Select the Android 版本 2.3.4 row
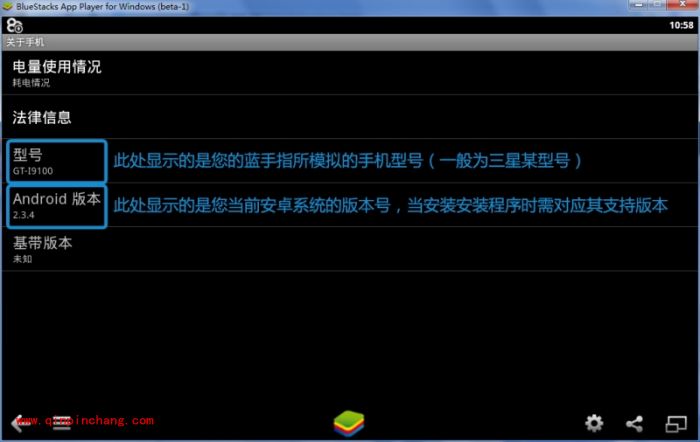The height and width of the screenshot is (442, 700). (350, 205)
